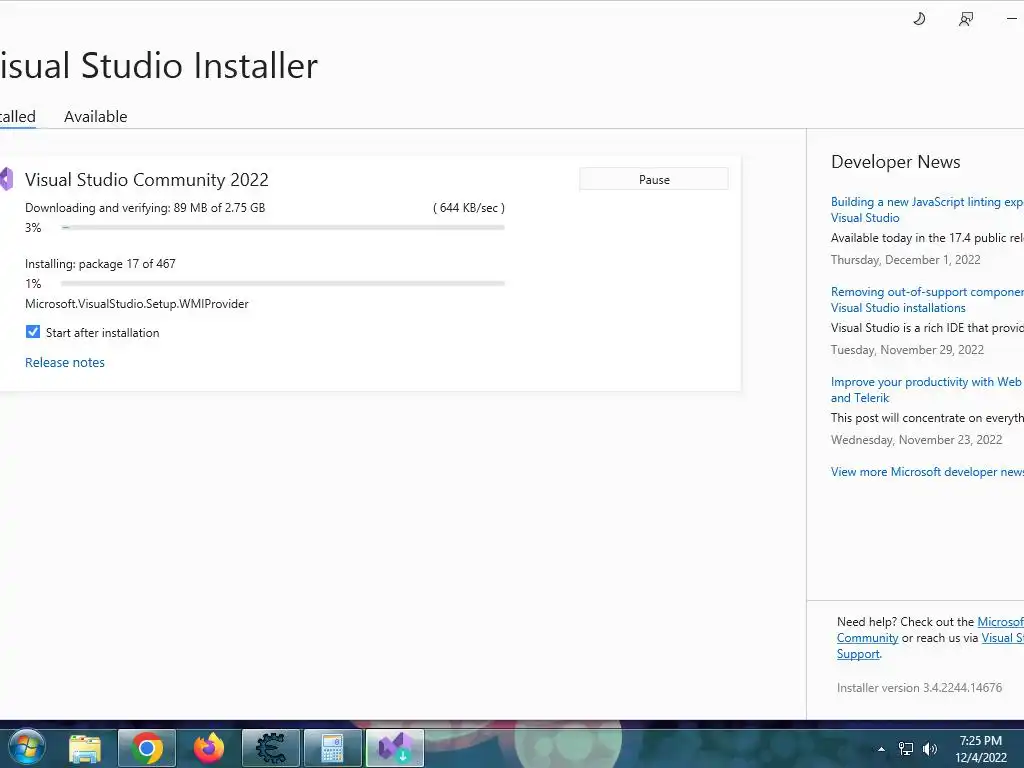1024x768 pixels.
Task: Open the Visual Studio Support link
Action: coord(858,654)
